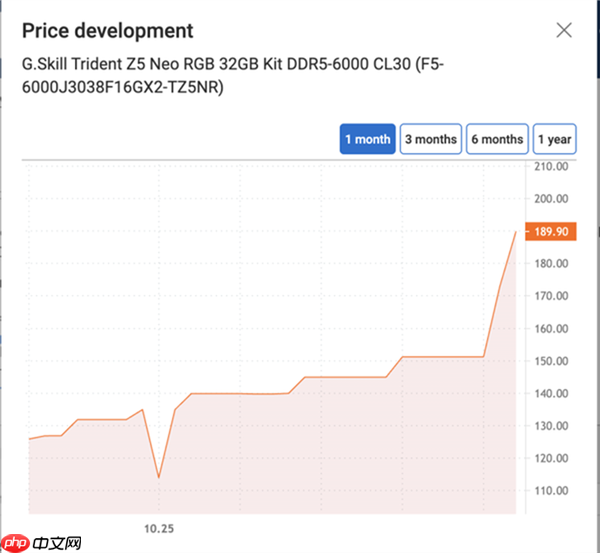Click the 110.00 price axis label
This screenshot has width=600, height=553.
[551, 490]
